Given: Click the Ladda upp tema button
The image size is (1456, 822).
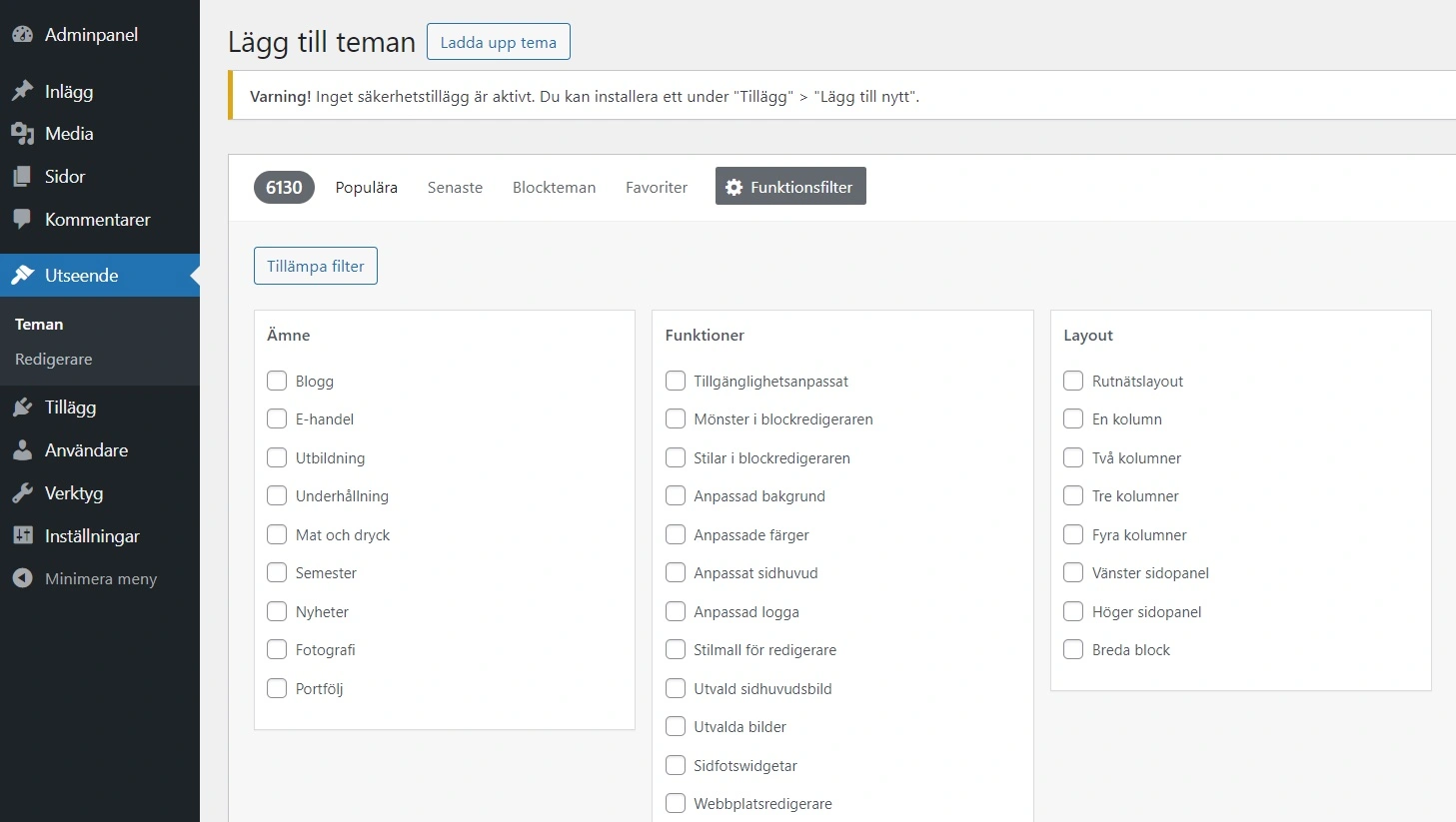Looking at the screenshot, I should (499, 42).
